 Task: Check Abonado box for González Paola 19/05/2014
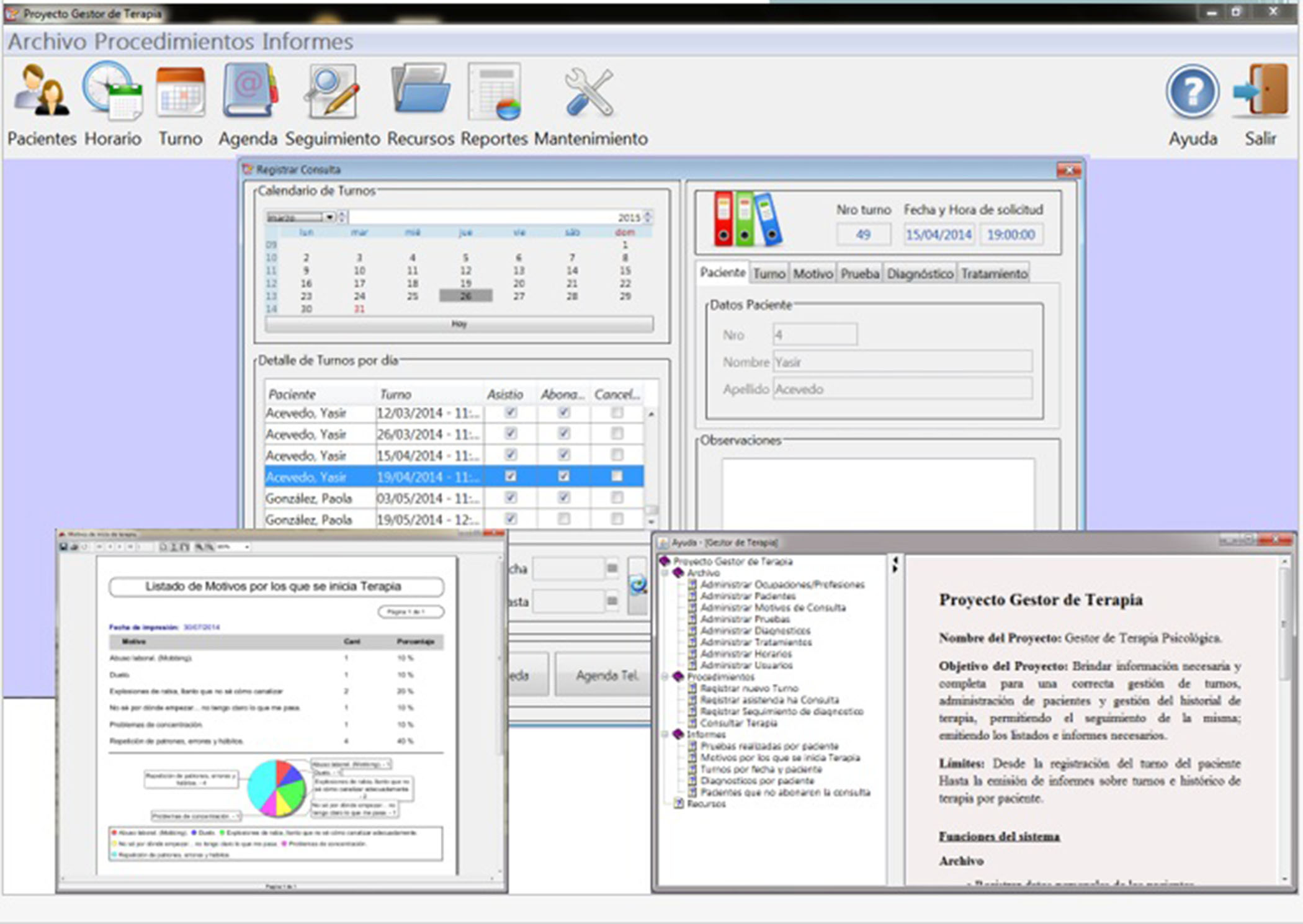coord(563,519)
